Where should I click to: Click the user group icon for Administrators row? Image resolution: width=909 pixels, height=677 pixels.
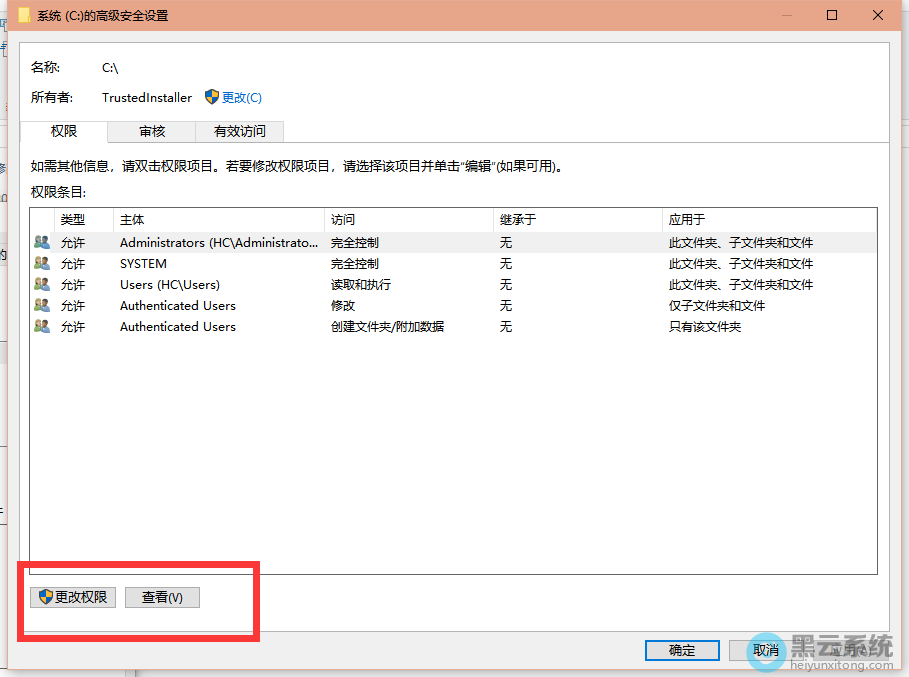[42, 242]
